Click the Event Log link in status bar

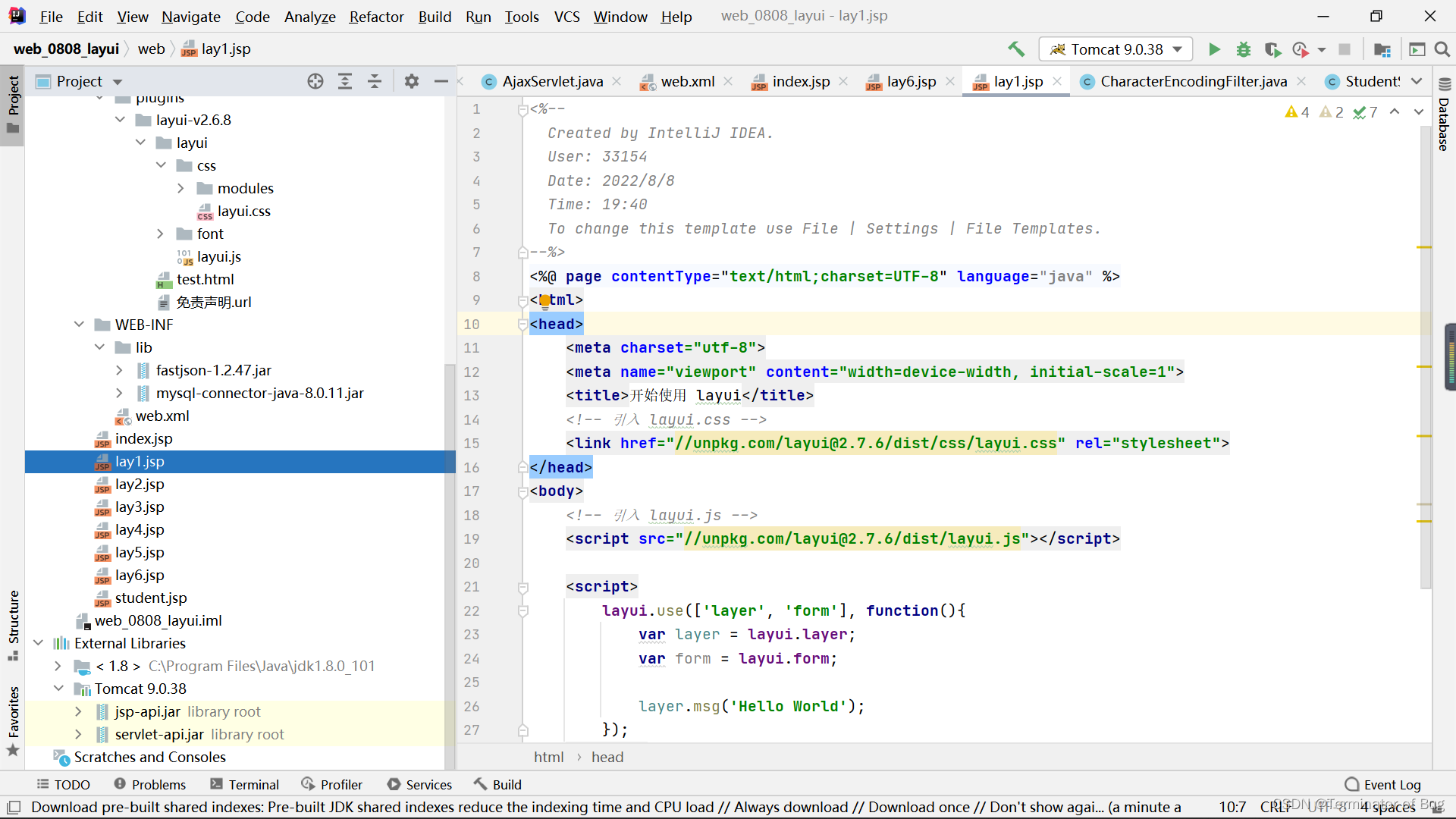pyautogui.click(x=1394, y=784)
